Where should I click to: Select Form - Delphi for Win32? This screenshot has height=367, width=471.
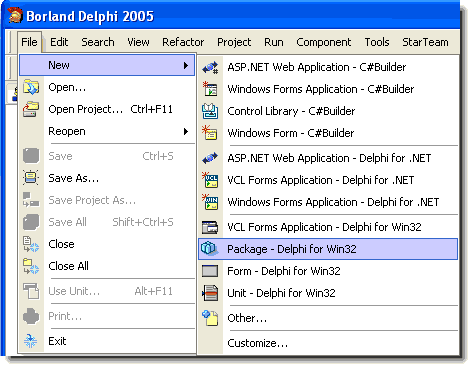[328, 271]
